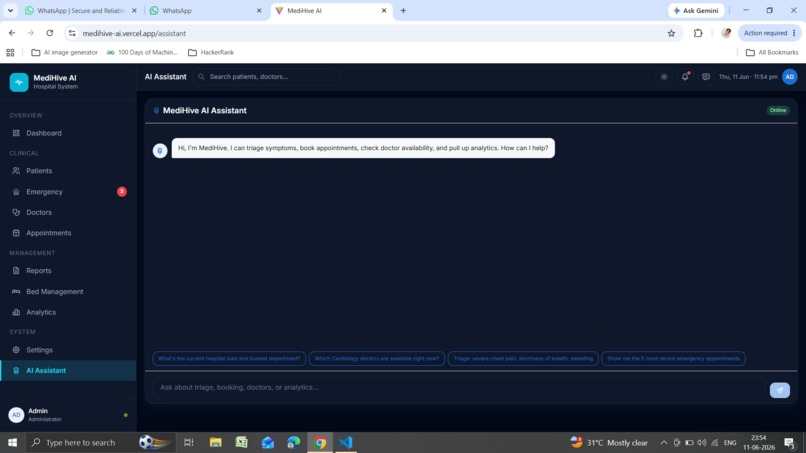Viewport: 806px width, 453px height.
Task: Click the Bed Management bed icon
Action: [x=16, y=292]
